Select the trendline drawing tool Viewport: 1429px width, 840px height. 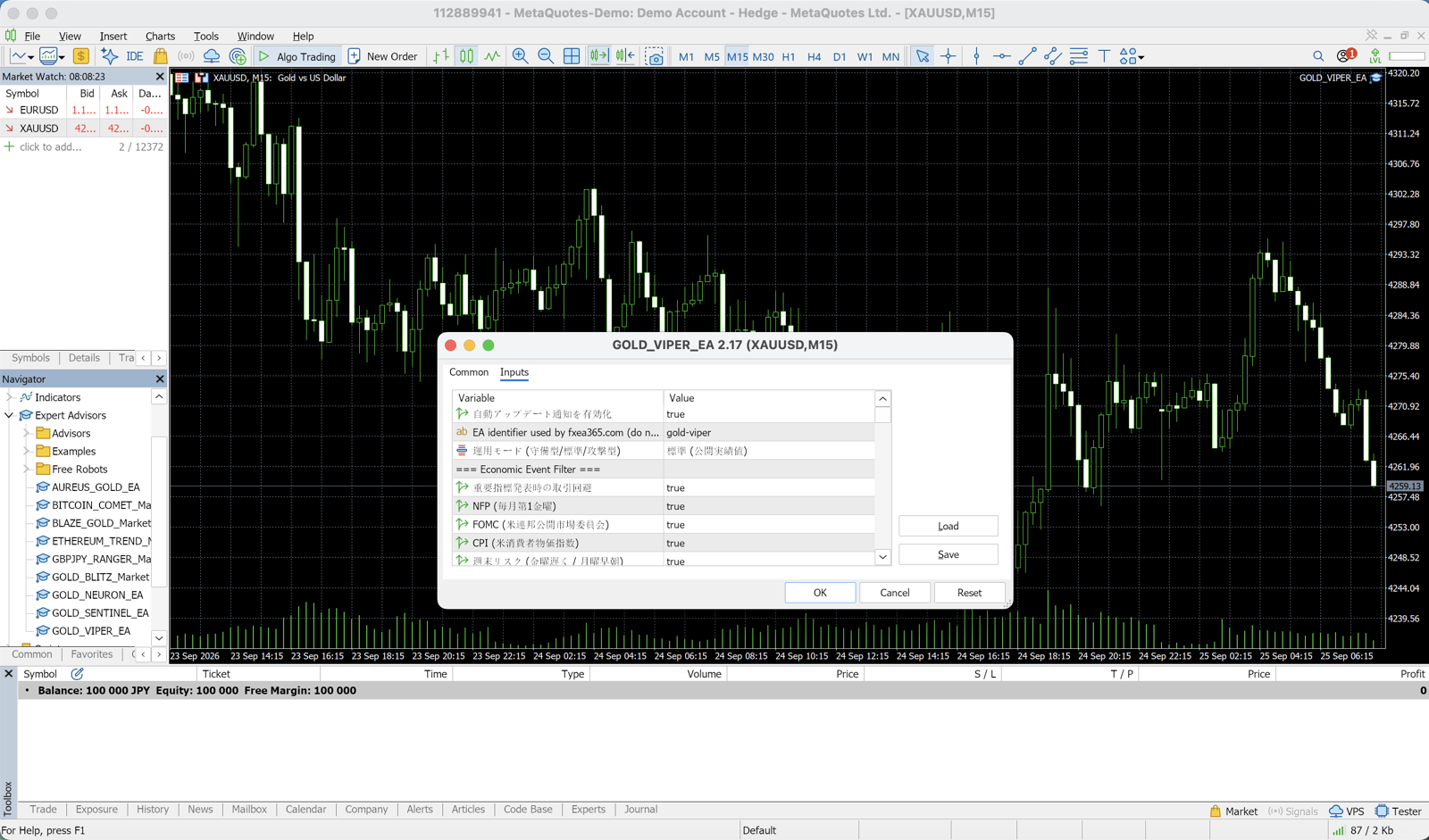[x=1027, y=56]
